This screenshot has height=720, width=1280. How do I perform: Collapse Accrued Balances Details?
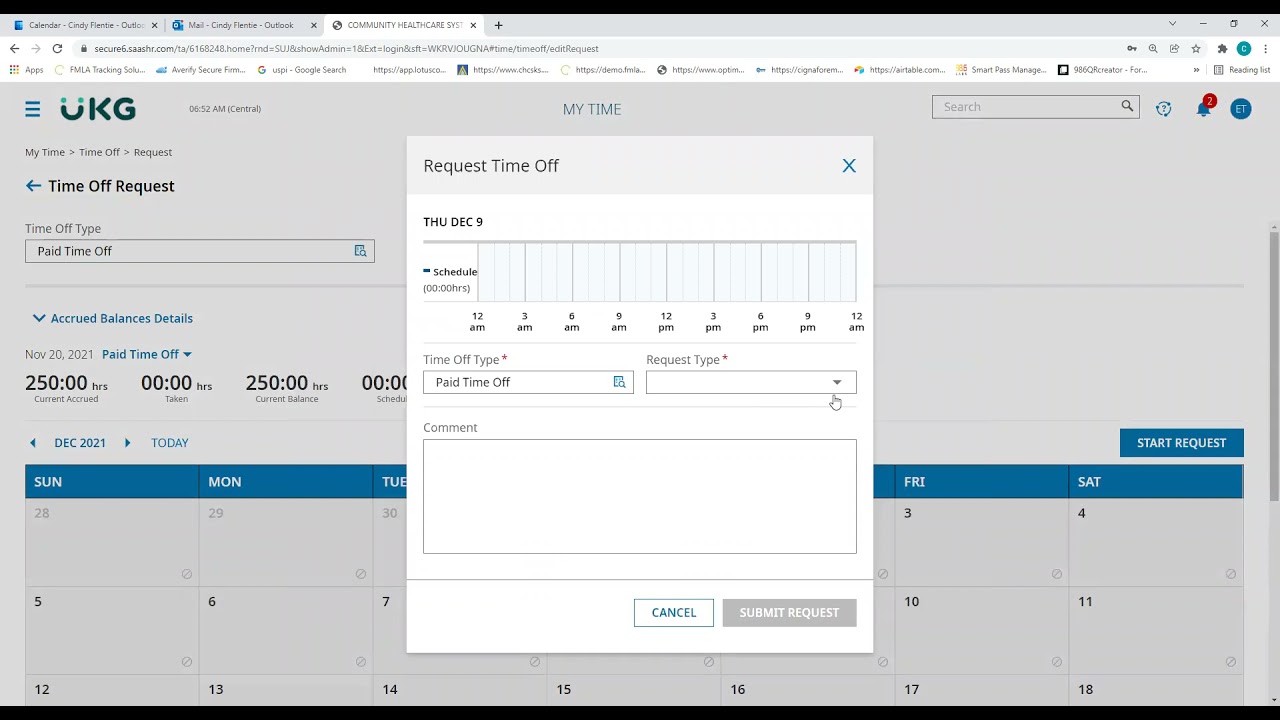[111, 318]
